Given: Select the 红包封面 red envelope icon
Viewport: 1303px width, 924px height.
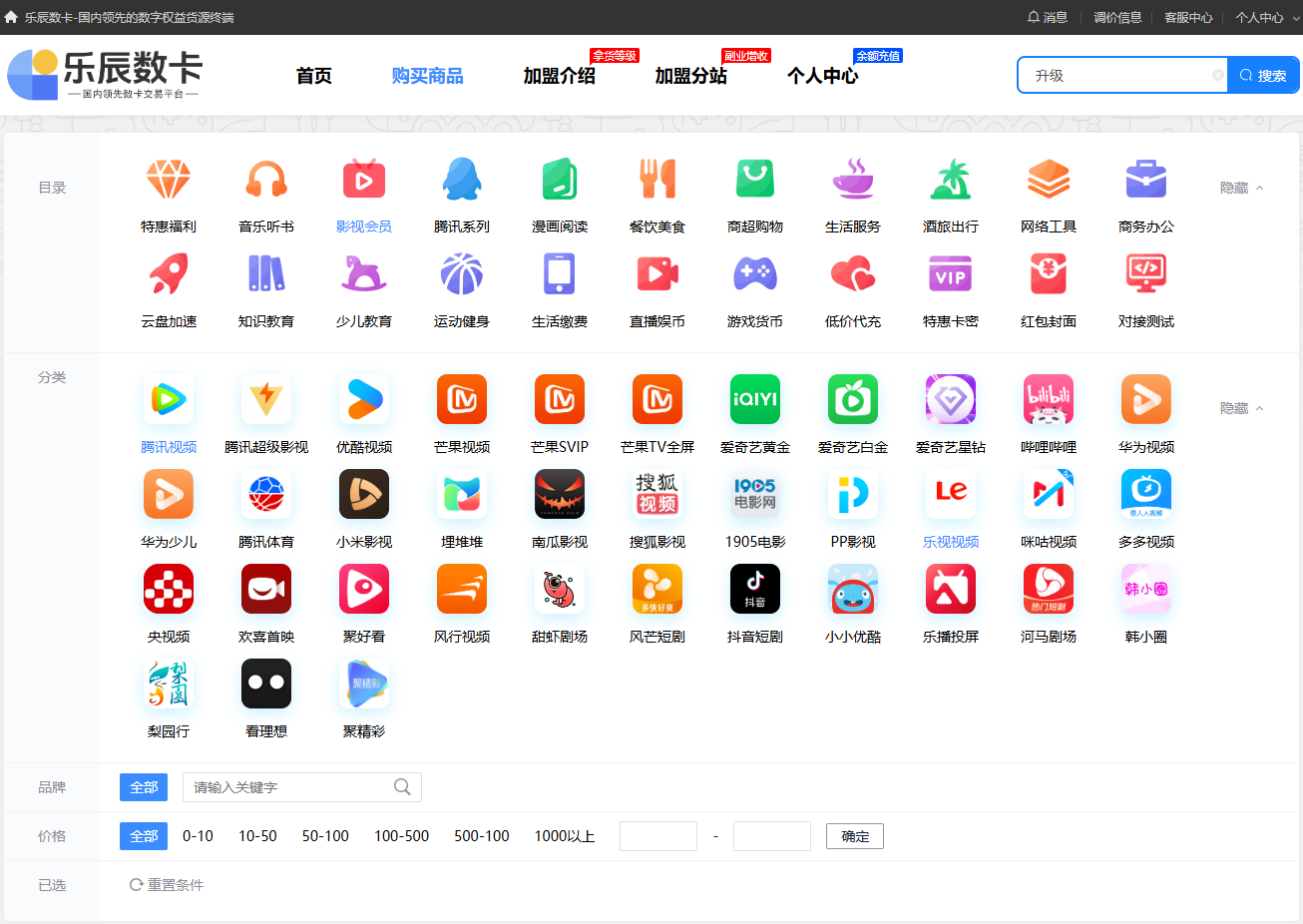Looking at the screenshot, I should (x=1049, y=273).
